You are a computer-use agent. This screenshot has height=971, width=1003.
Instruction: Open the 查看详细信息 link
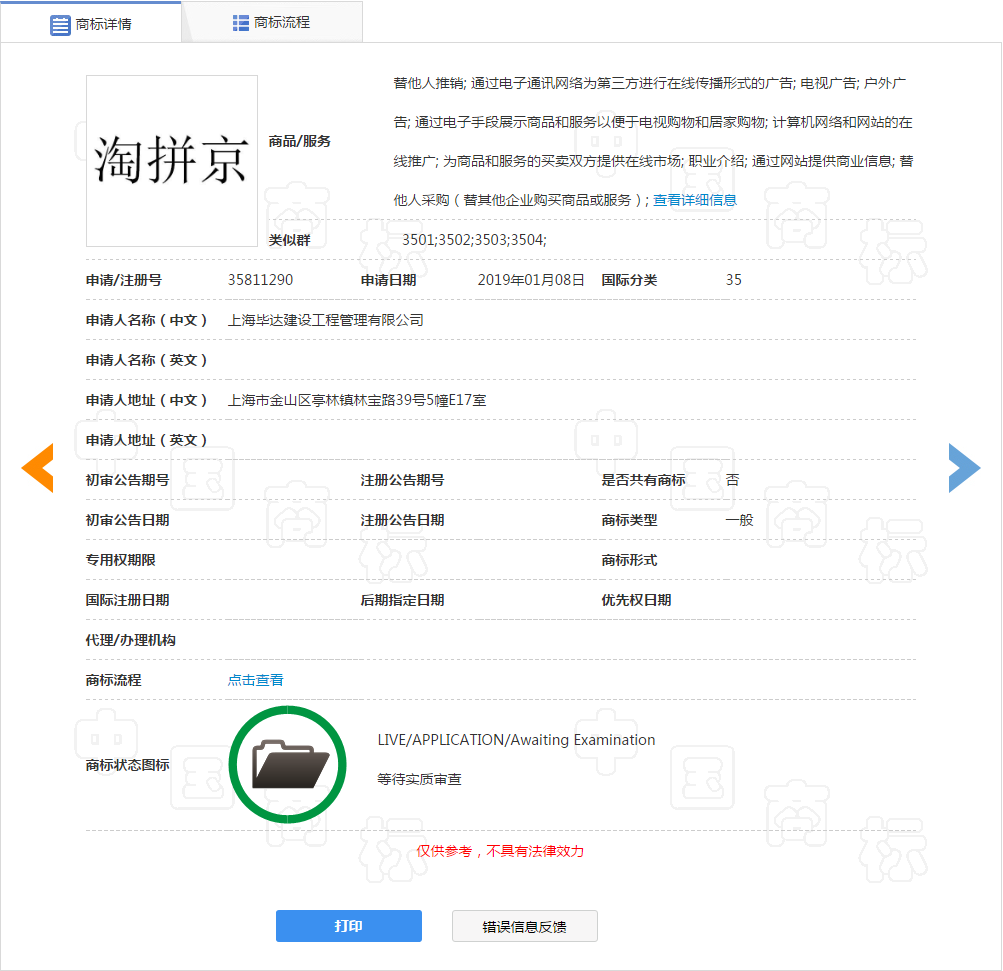tap(695, 200)
